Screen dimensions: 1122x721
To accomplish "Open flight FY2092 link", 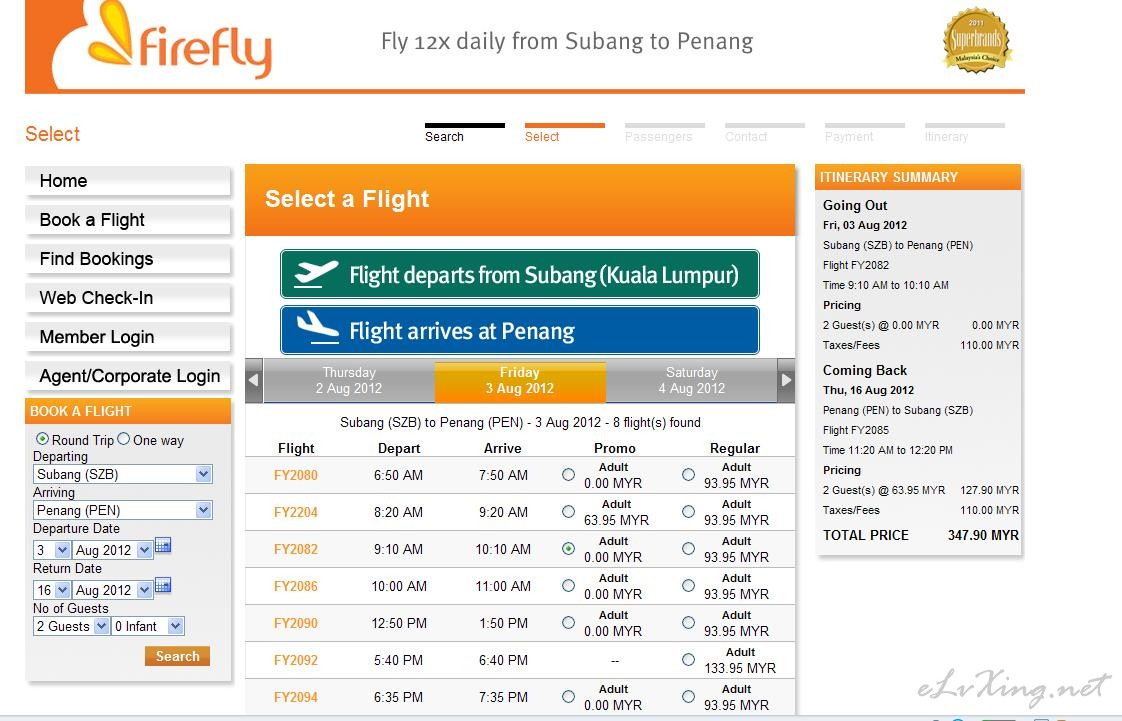I will click(x=296, y=660).
